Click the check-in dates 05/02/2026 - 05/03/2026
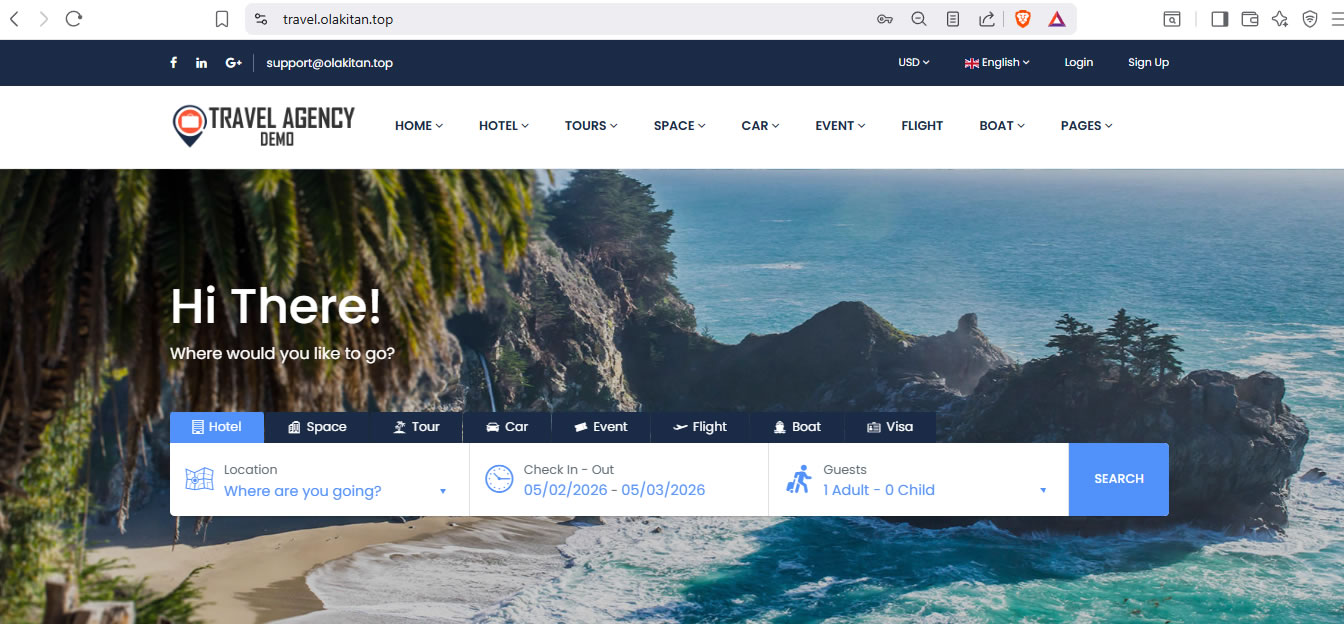1344x625 pixels. pyautogui.click(x=614, y=490)
